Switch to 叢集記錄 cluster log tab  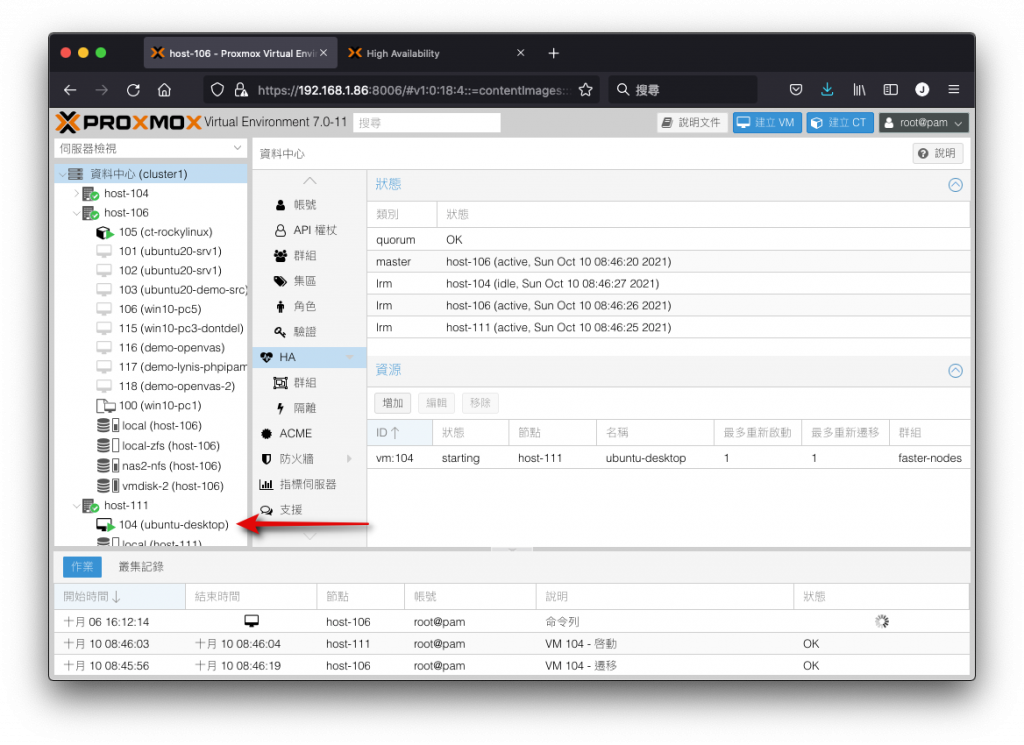[x=141, y=567]
